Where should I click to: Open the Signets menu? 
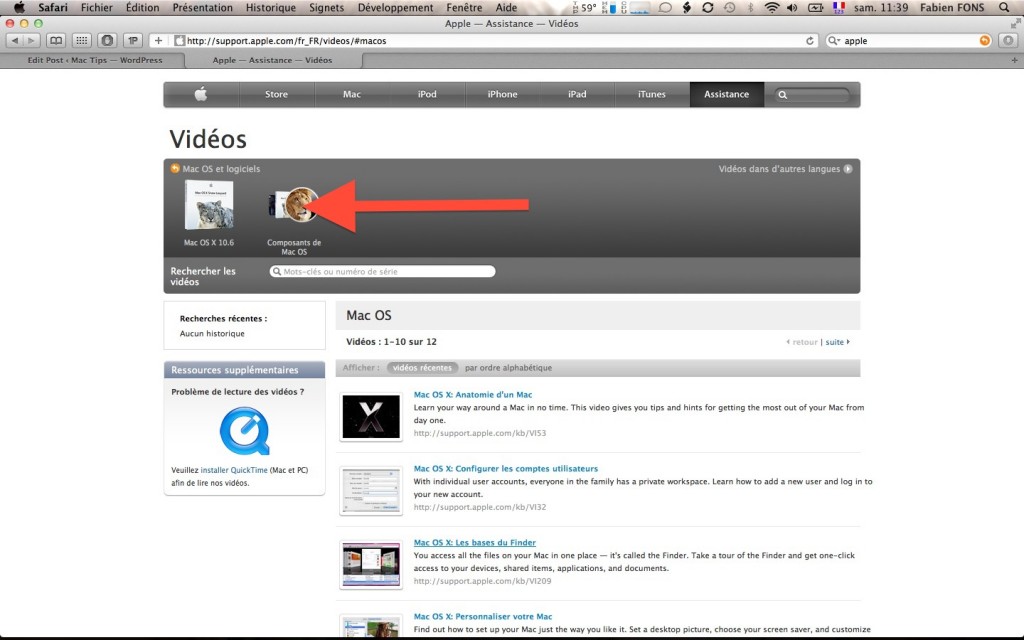[327, 8]
